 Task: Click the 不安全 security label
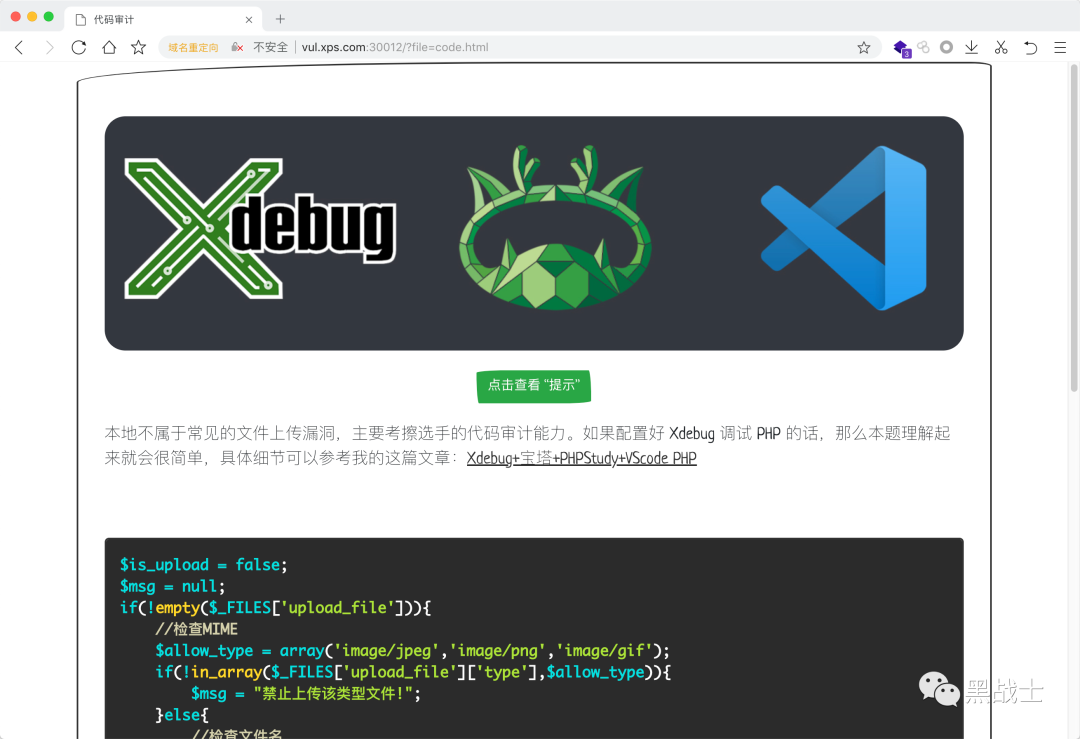click(x=270, y=48)
